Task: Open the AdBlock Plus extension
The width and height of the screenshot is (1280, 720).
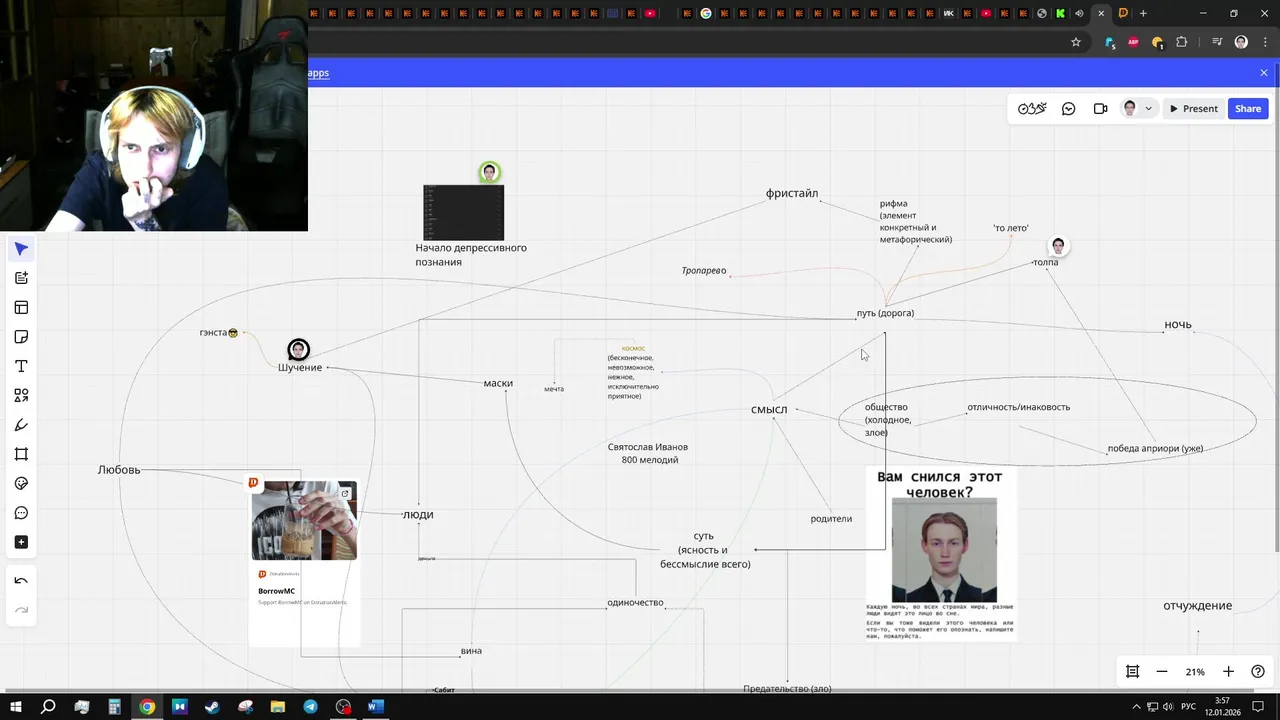Action: (1133, 42)
